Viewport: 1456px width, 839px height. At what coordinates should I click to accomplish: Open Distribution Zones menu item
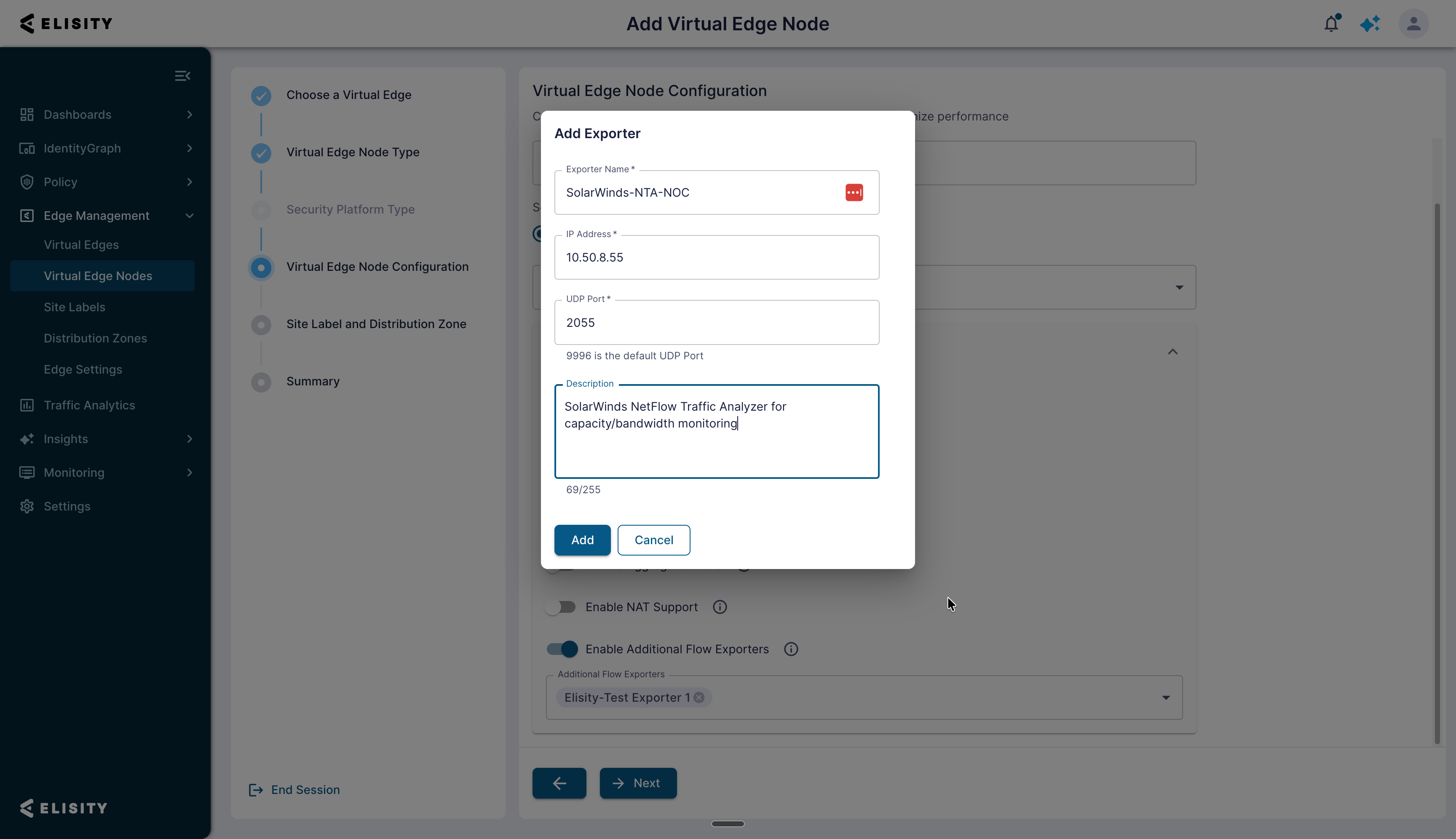[95, 338]
